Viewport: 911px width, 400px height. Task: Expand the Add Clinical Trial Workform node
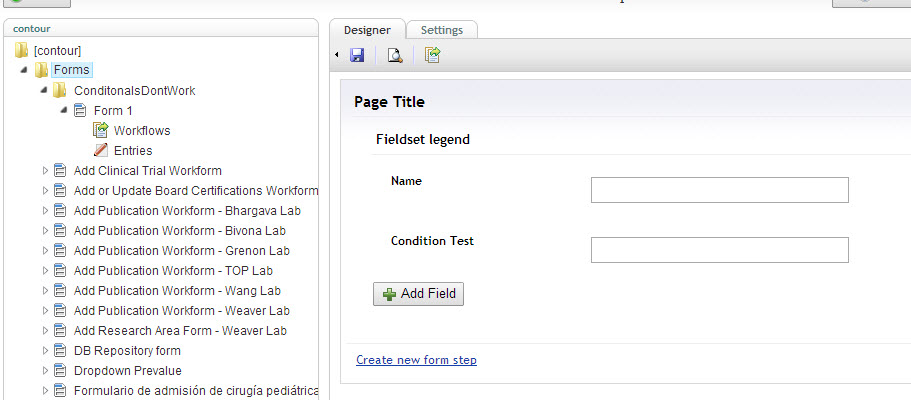(45, 170)
